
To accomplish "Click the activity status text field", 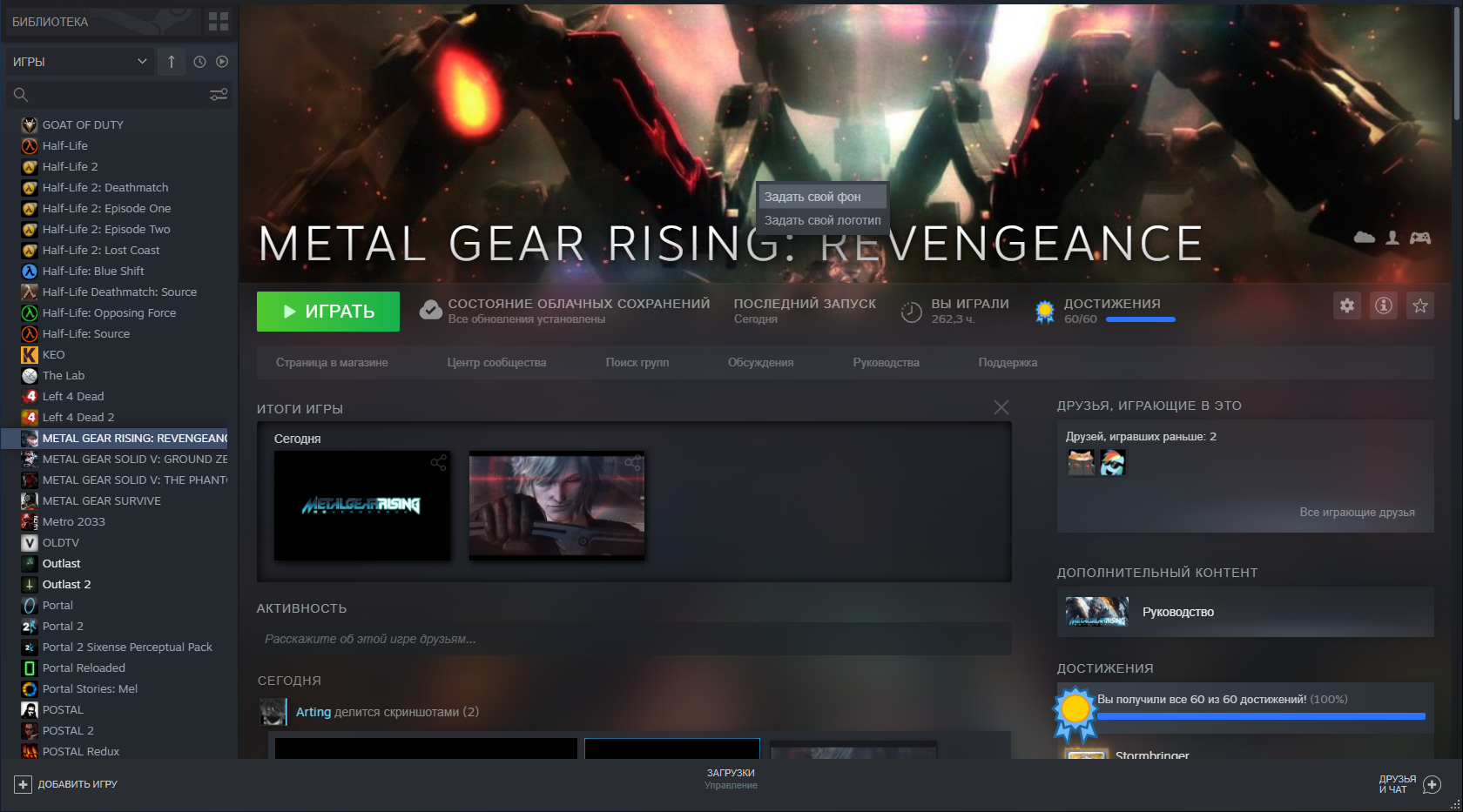I will (634, 639).
